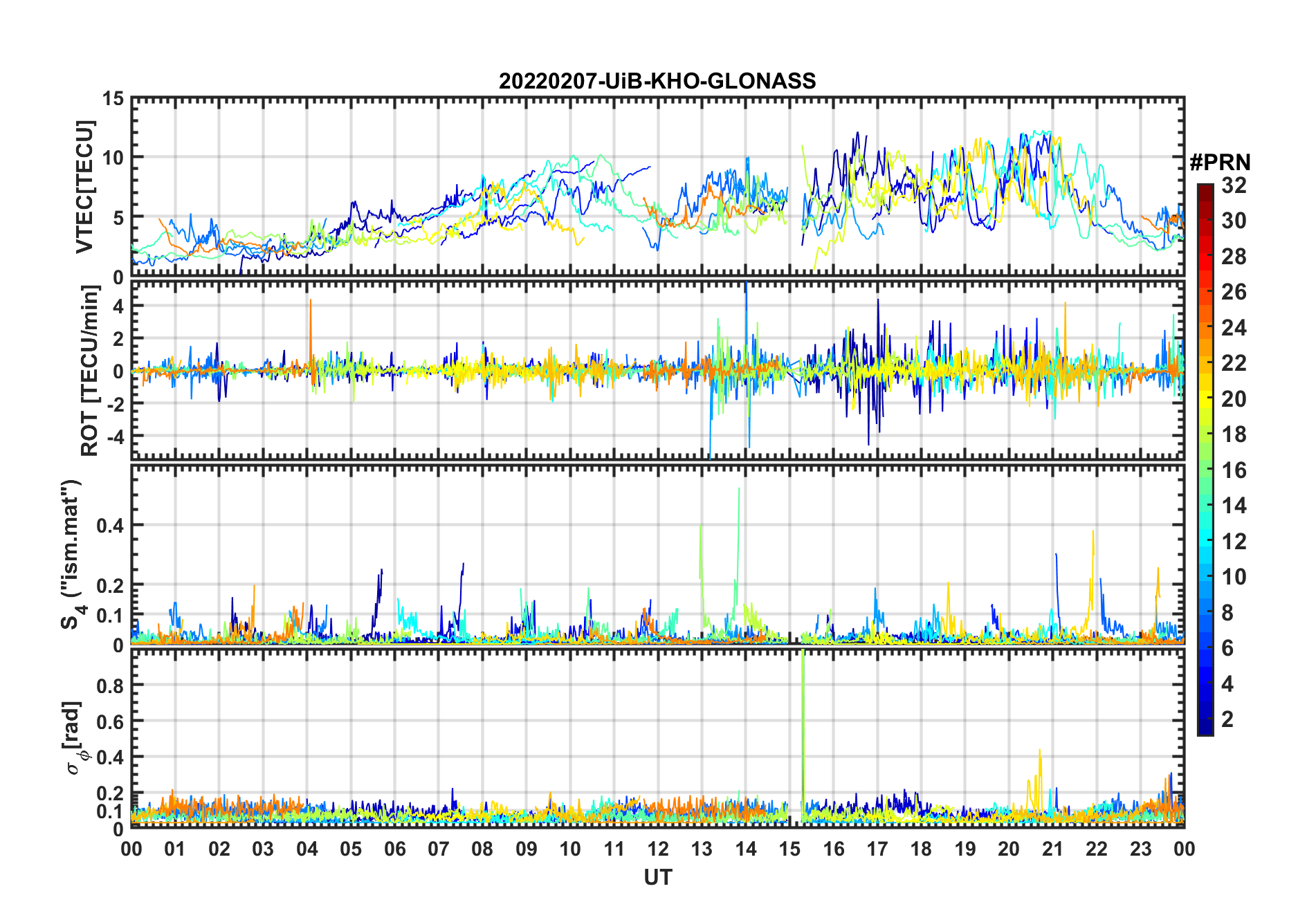Click x-axis hour tick label 11

pyautogui.click(x=614, y=849)
